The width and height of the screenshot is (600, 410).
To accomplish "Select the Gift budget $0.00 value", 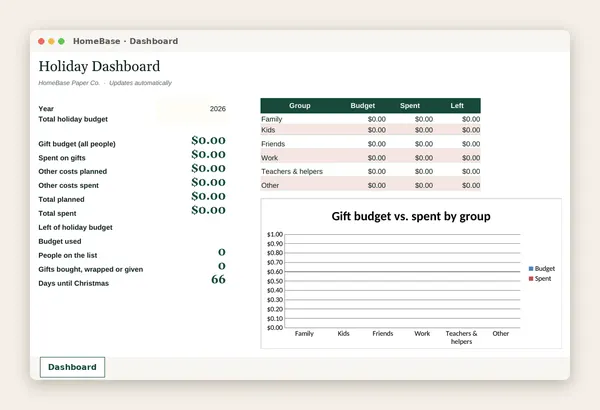I will (x=209, y=140).
